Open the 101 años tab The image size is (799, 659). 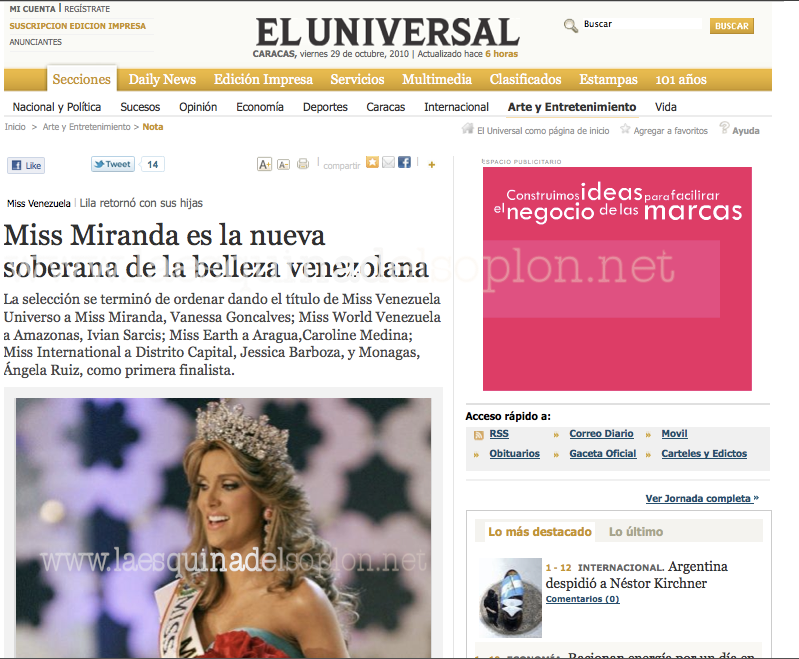(x=681, y=80)
